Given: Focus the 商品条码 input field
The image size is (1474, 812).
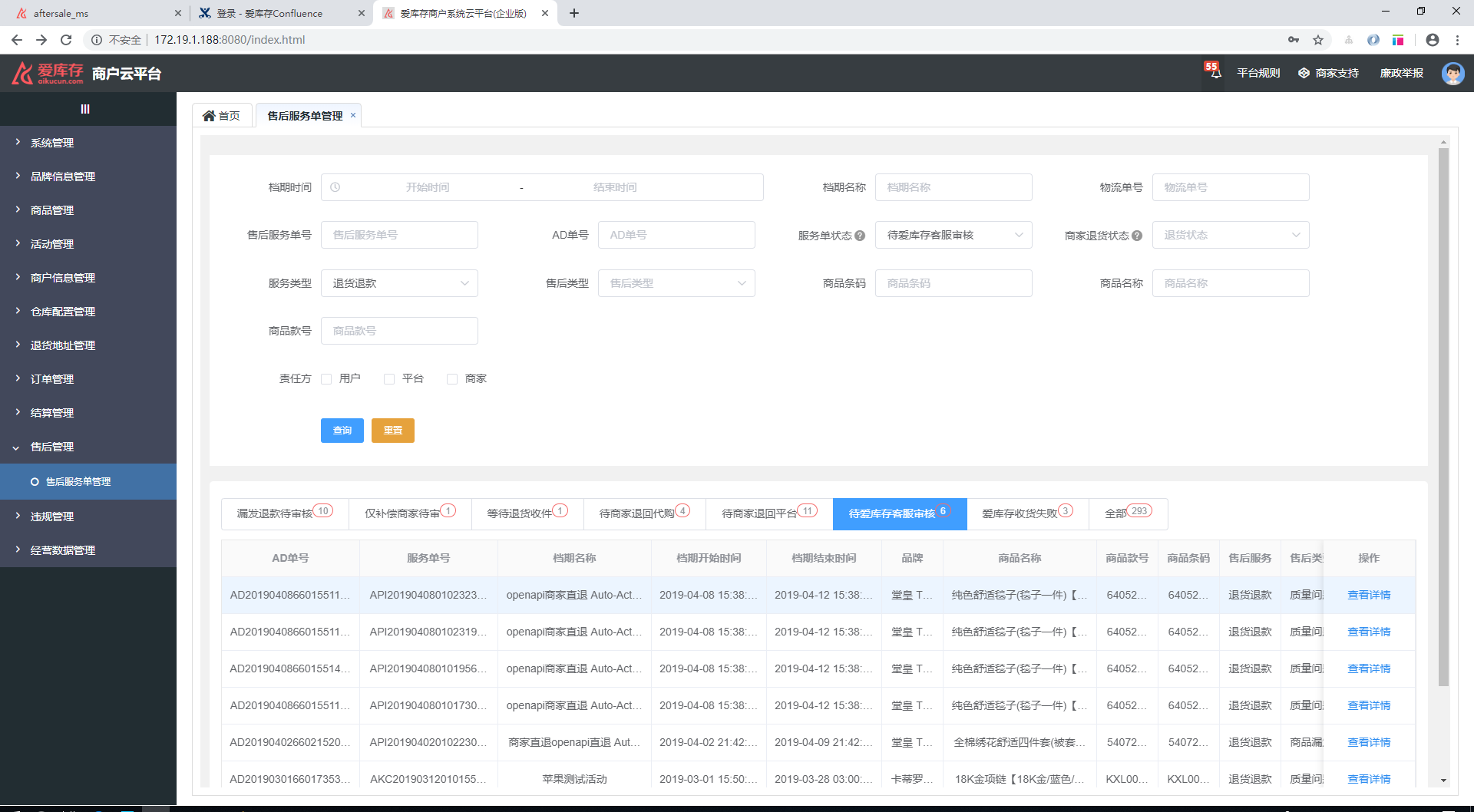Looking at the screenshot, I should [x=953, y=283].
